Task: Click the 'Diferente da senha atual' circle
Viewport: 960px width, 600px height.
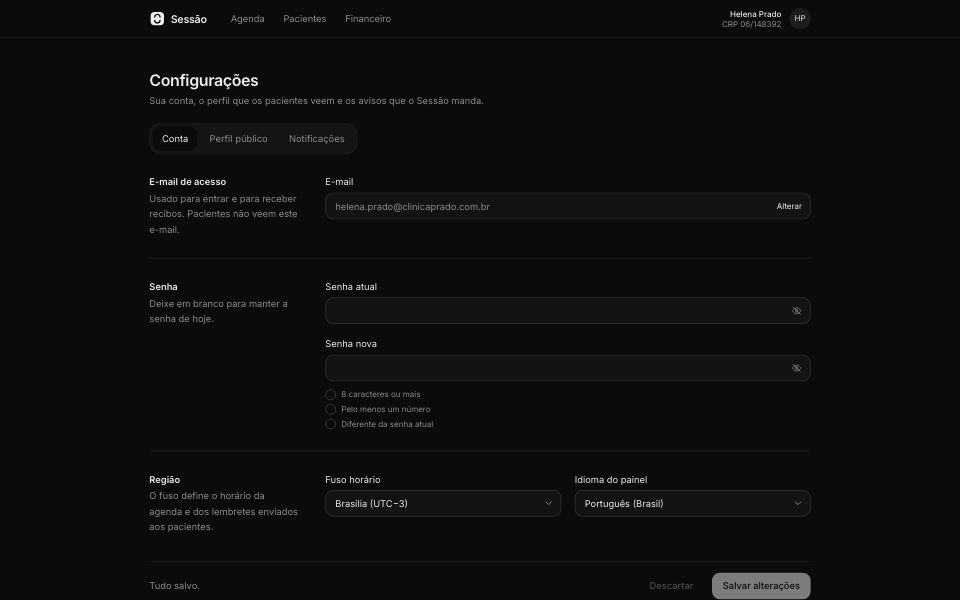Action: [331, 424]
